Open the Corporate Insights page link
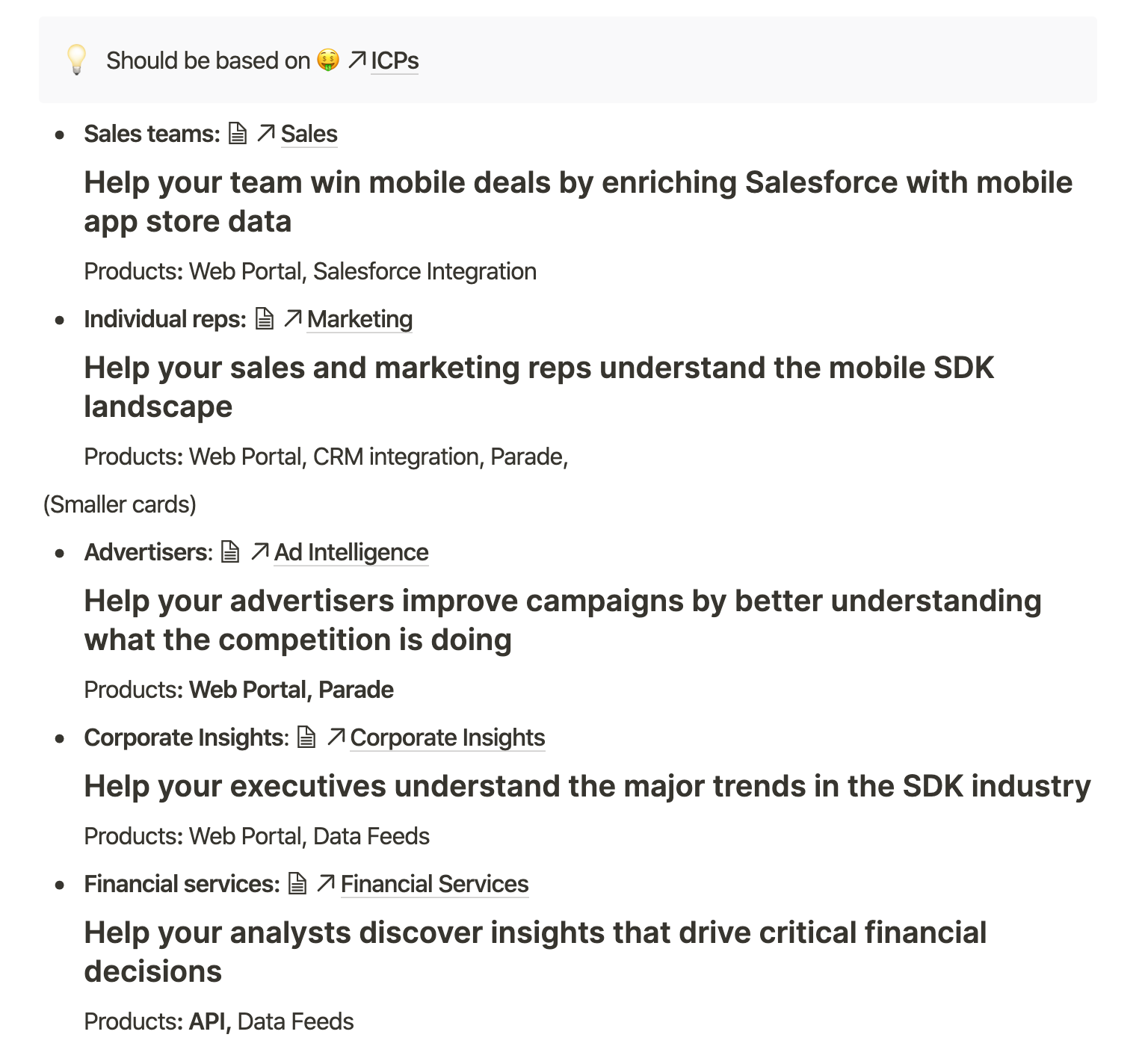 pos(448,737)
